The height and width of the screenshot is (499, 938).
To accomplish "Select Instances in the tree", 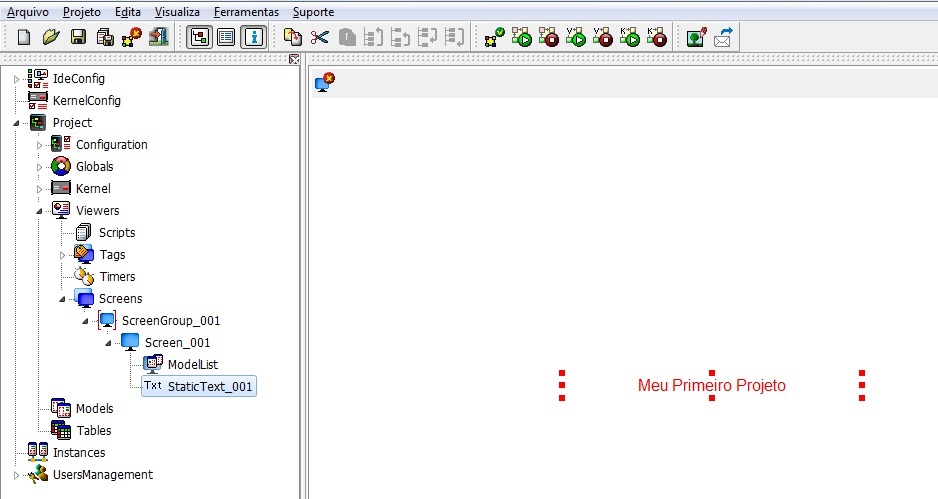I will 79,453.
